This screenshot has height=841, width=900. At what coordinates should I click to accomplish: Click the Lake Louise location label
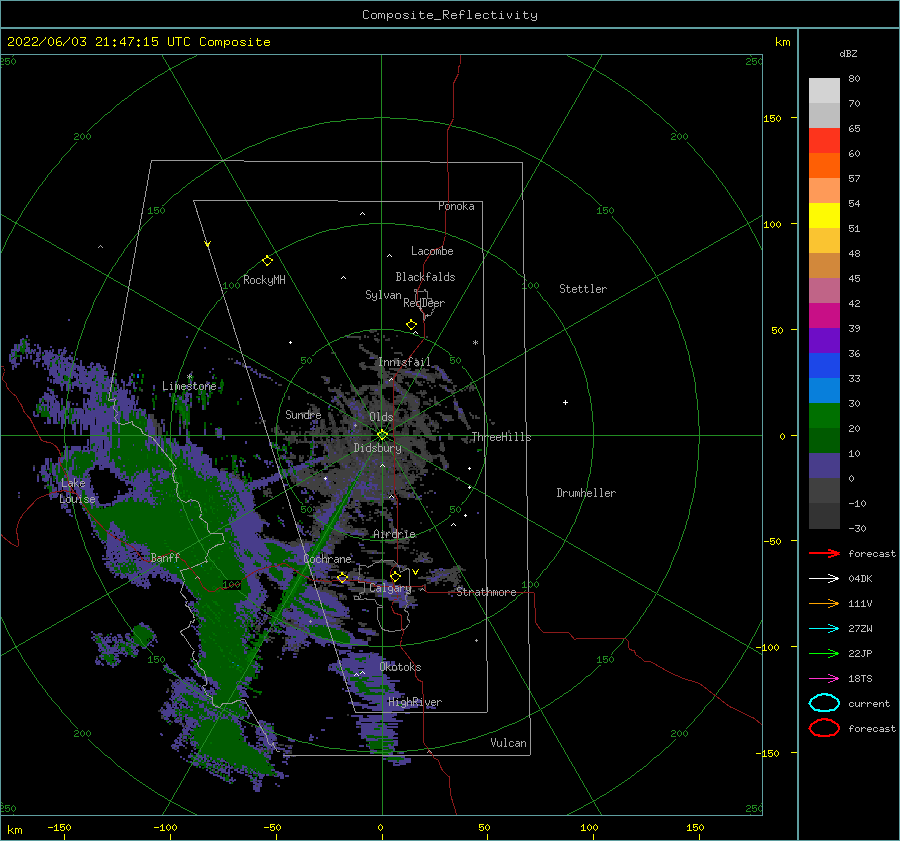77,491
